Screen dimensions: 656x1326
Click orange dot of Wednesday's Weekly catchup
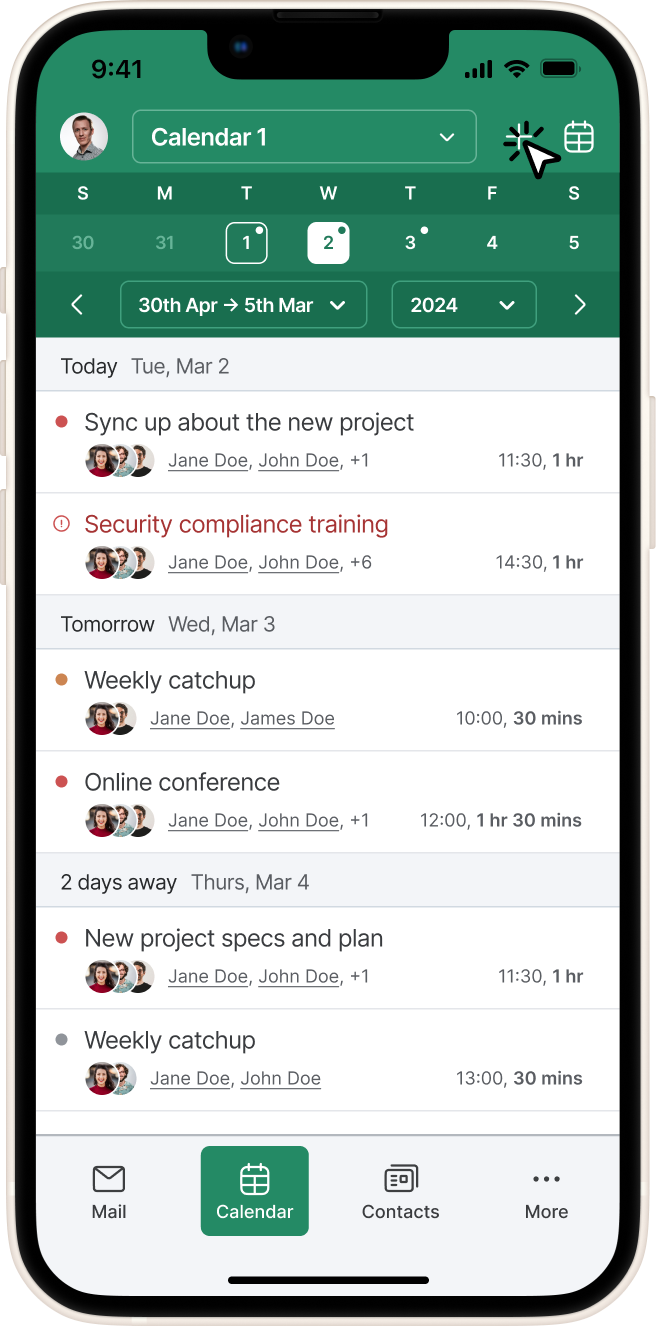coord(62,680)
